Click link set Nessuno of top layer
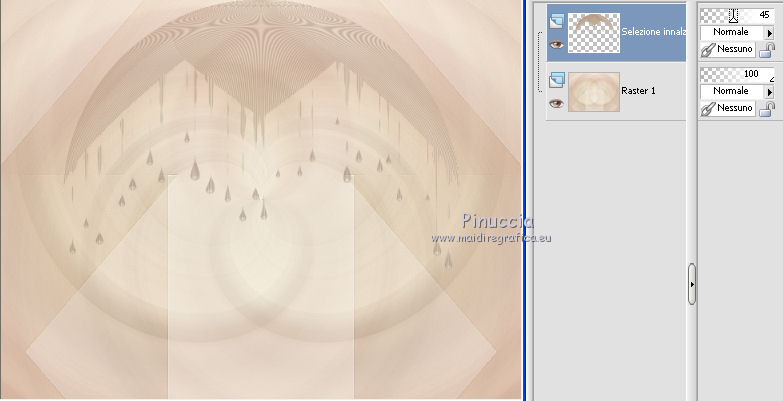This screenshot has height=401, width=783. point(728,49)
